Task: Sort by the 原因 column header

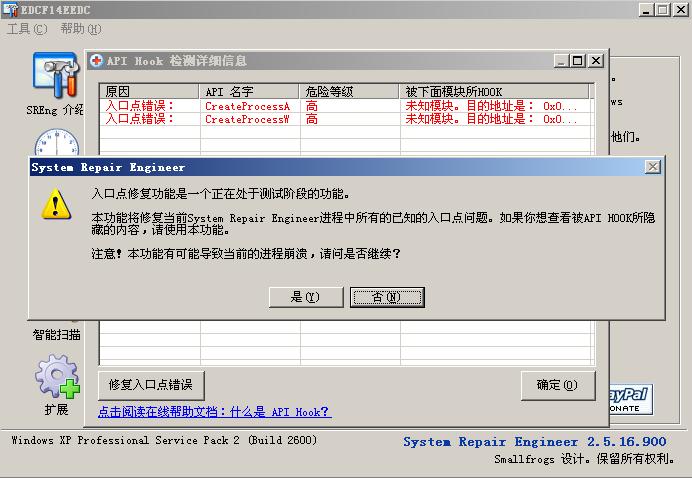Action: tap(149, 91)
